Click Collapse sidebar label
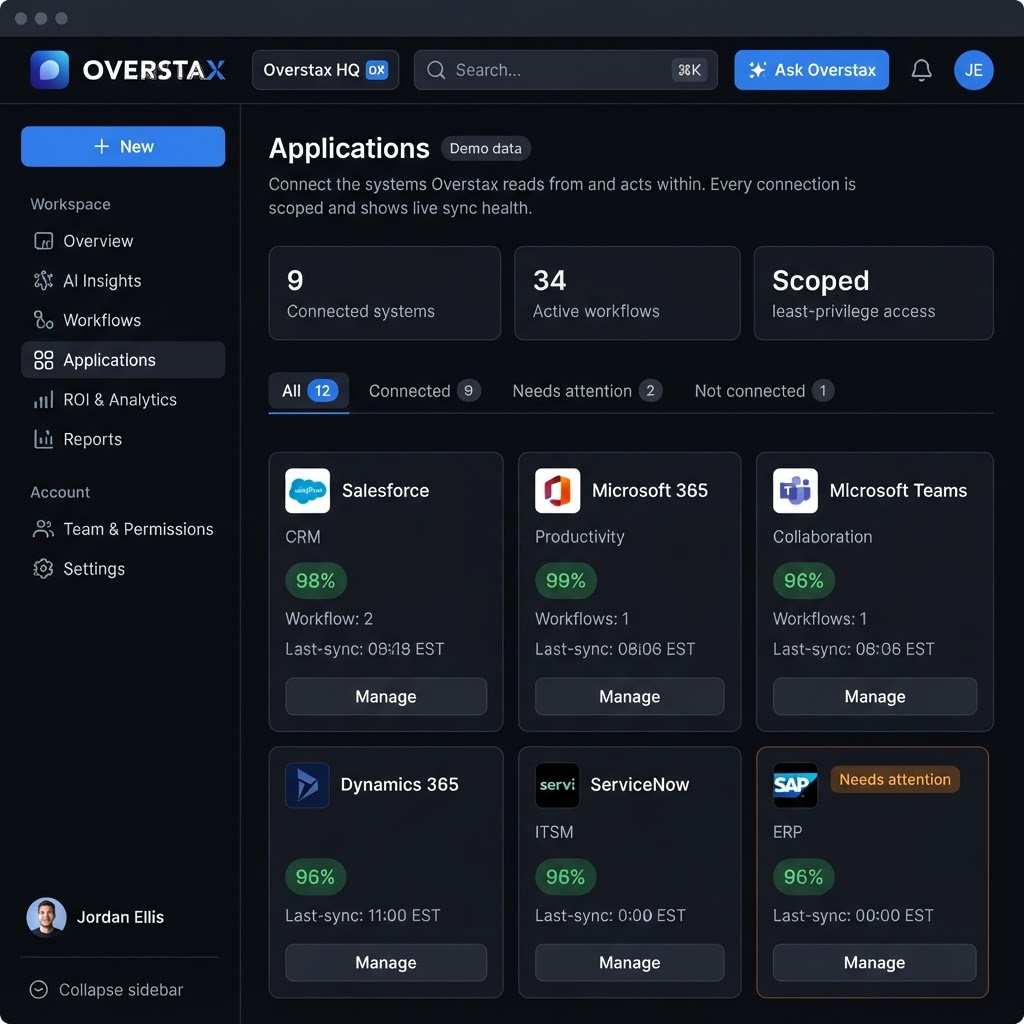 tap(121, 990)
